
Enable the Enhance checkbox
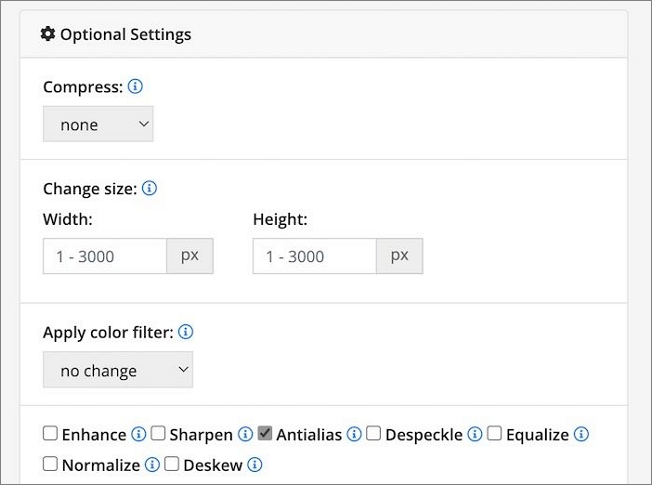point(50,434)
